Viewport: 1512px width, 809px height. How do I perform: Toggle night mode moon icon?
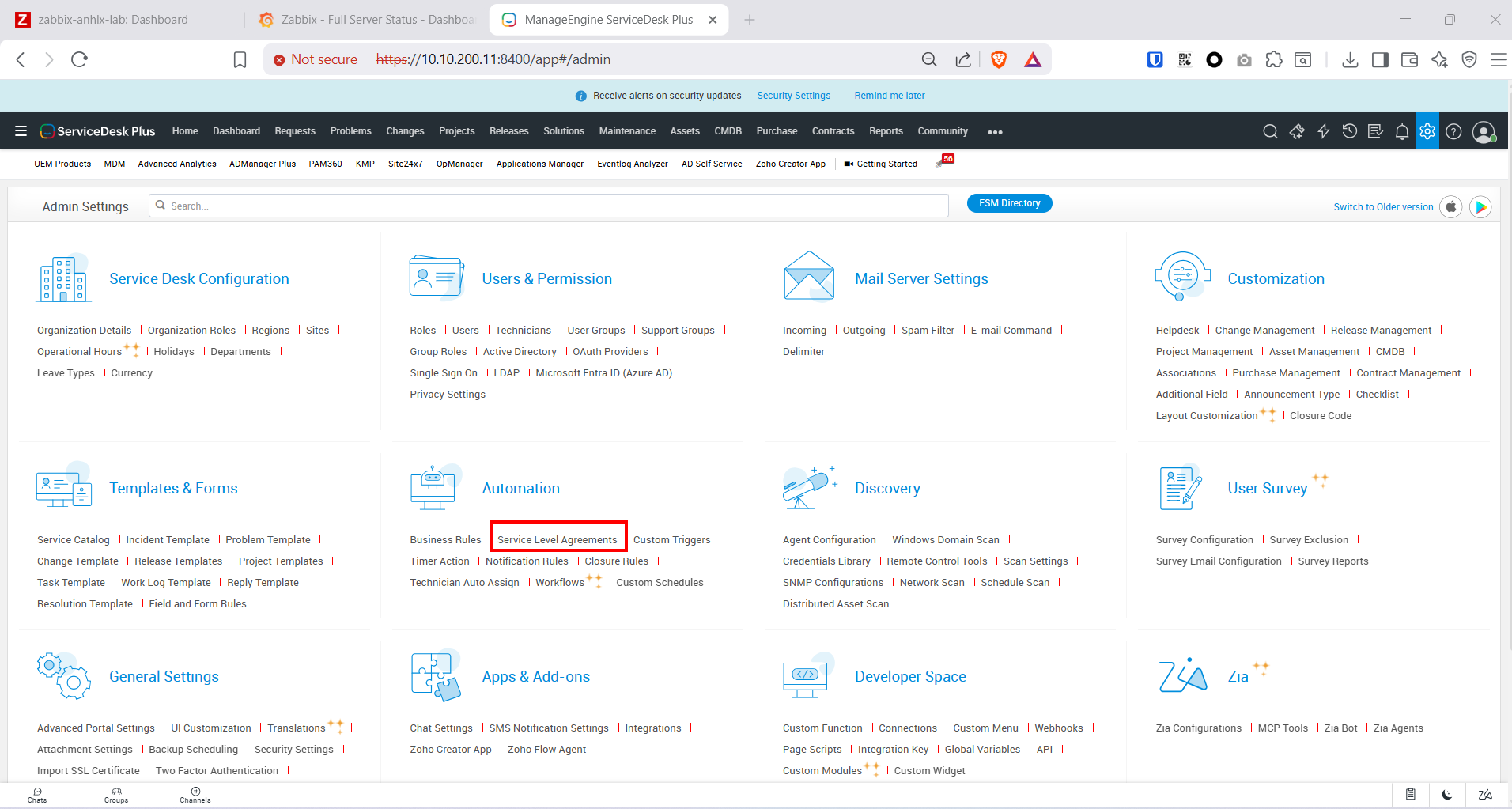click(x=1446, y=795)
